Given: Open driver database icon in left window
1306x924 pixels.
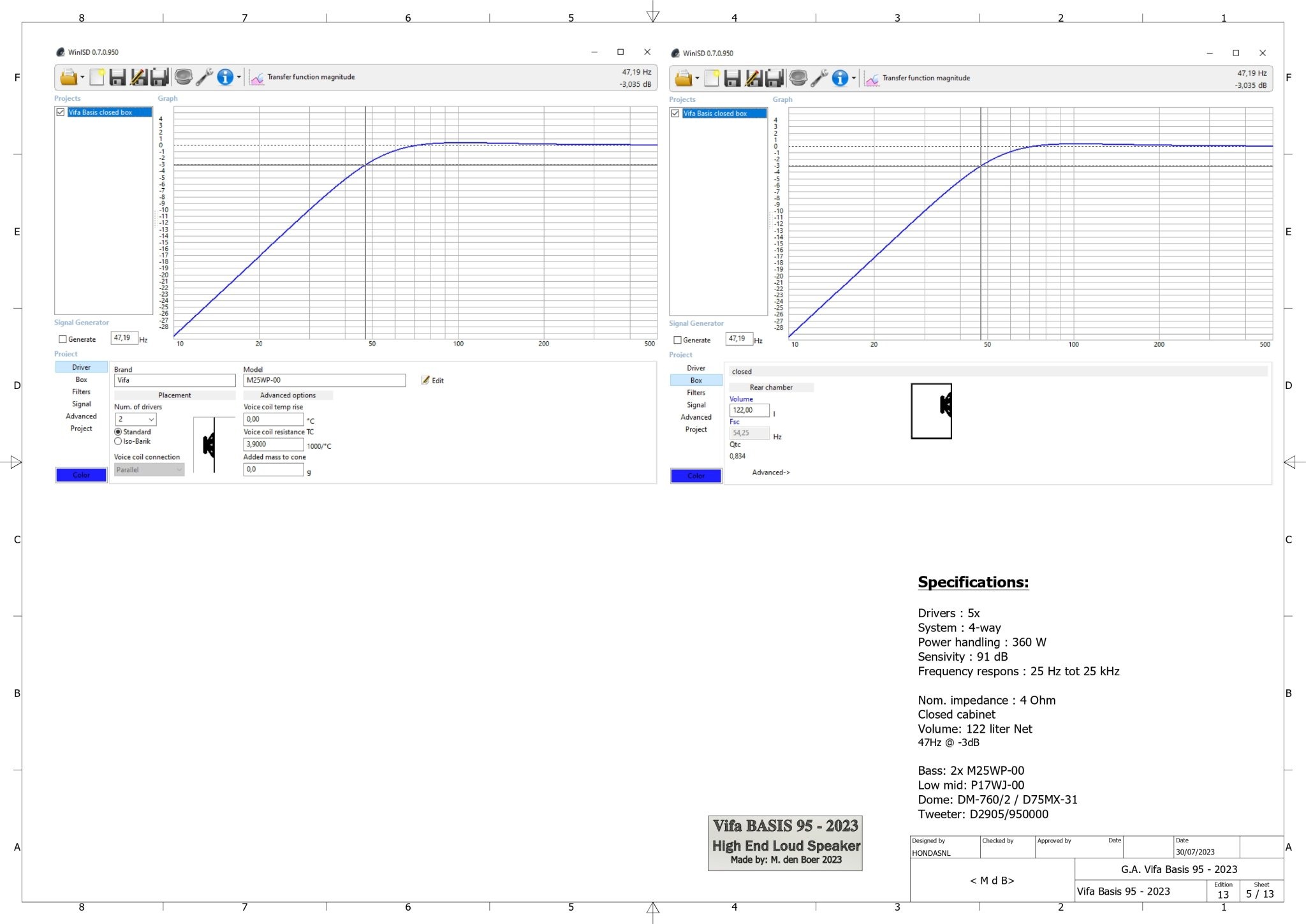Looking at the screenshot, I should (183, 77).
